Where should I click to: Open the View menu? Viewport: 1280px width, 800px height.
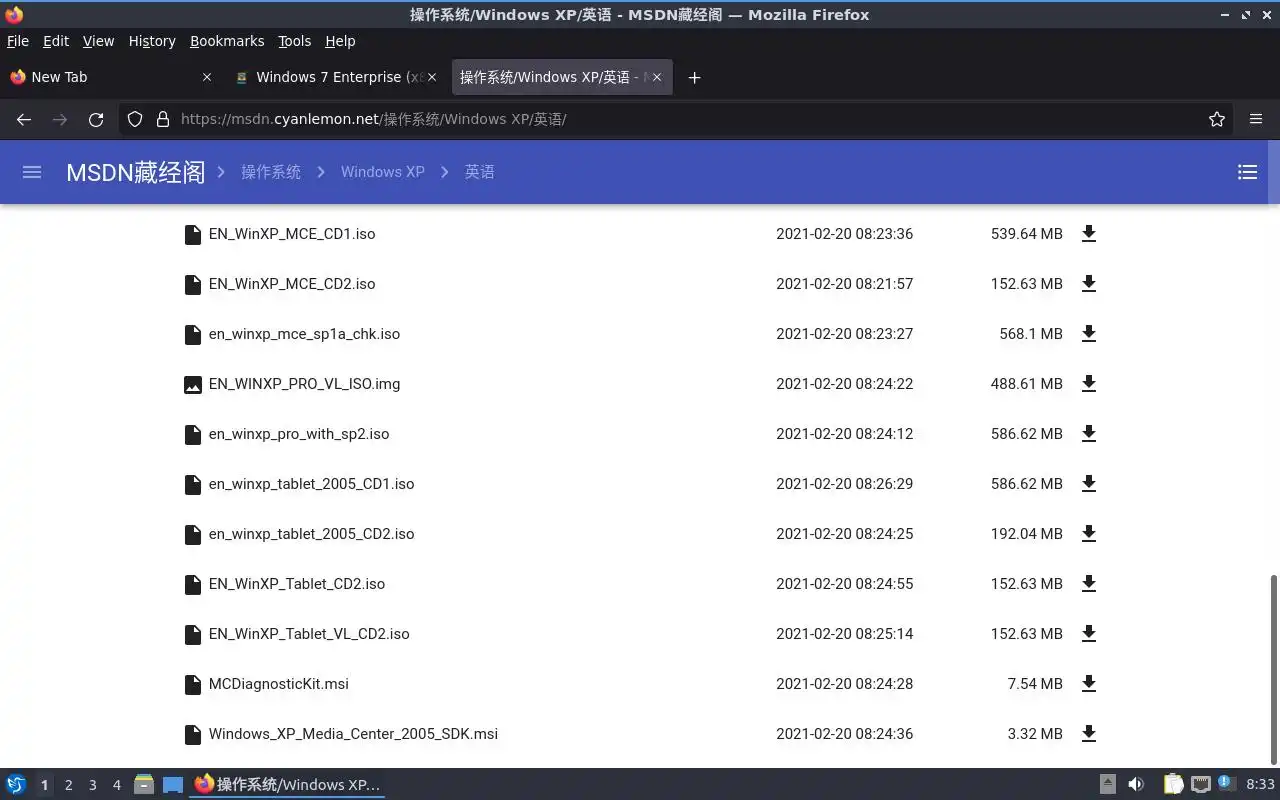pyautogui.click(x=98, y=41)
